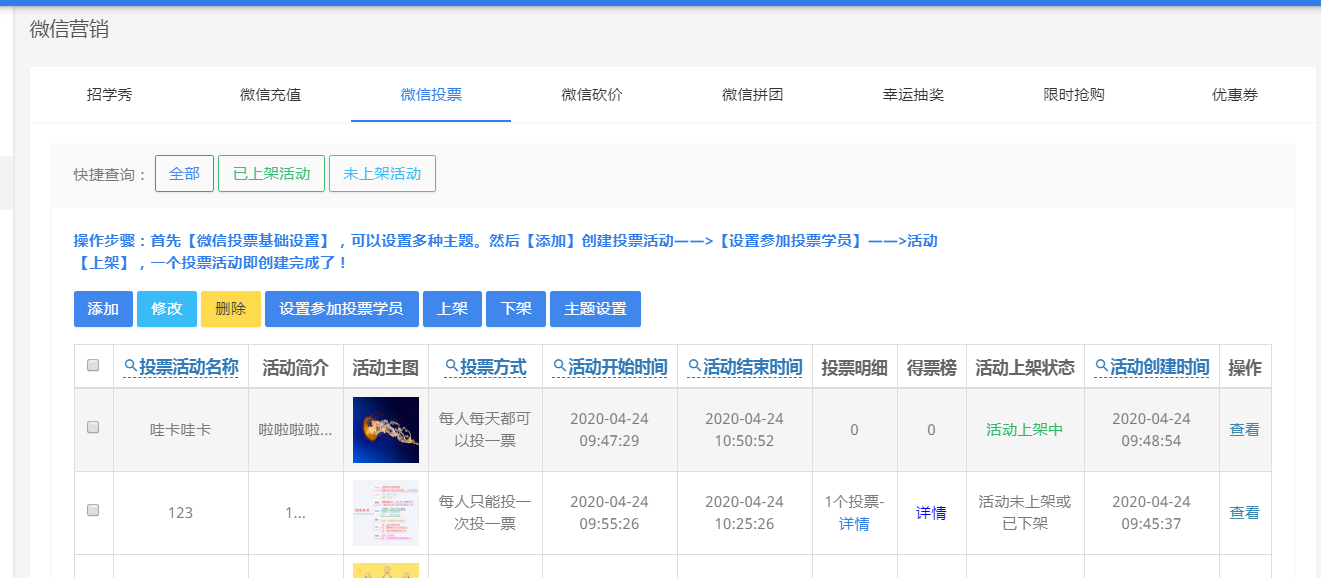1321x578 pixels.
Task: Go to the 微信砍价 tab
Action: pos(592,95)
